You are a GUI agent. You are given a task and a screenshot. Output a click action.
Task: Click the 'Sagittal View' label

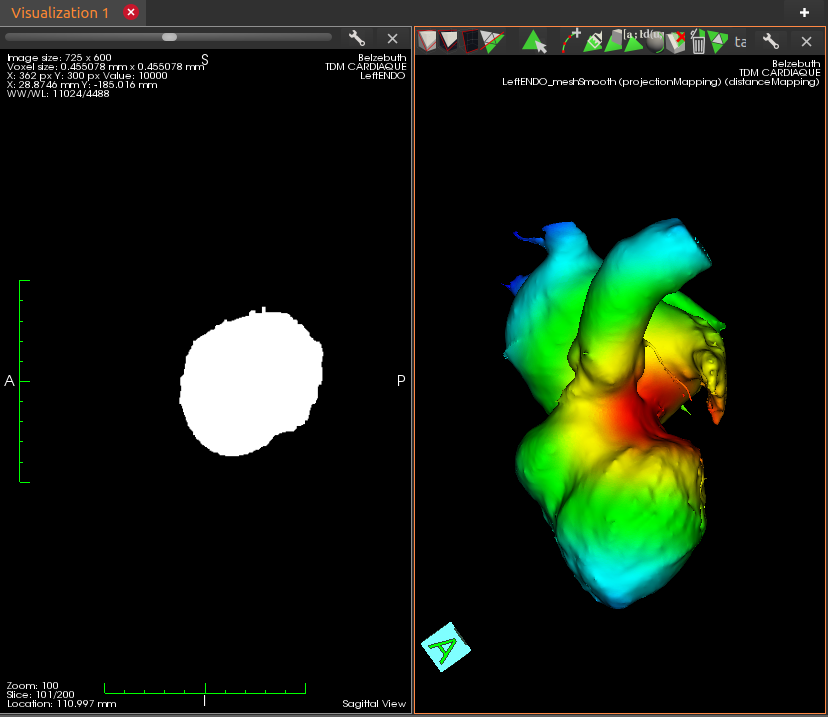tap(374, 704)
